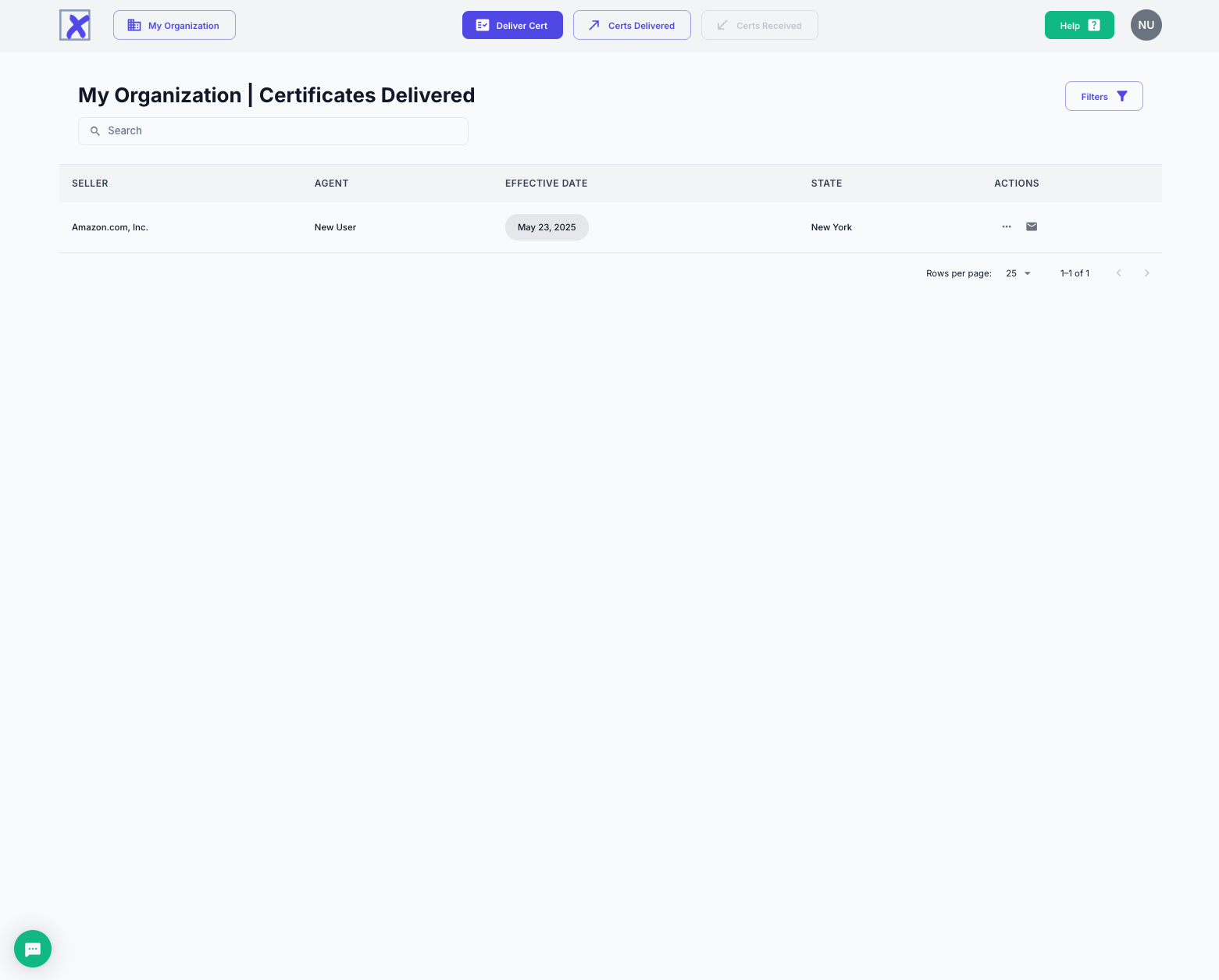This screenshot has height=980, width=1219.
Task: Open the chat bubble widget
Action: (x=33, y=949)
